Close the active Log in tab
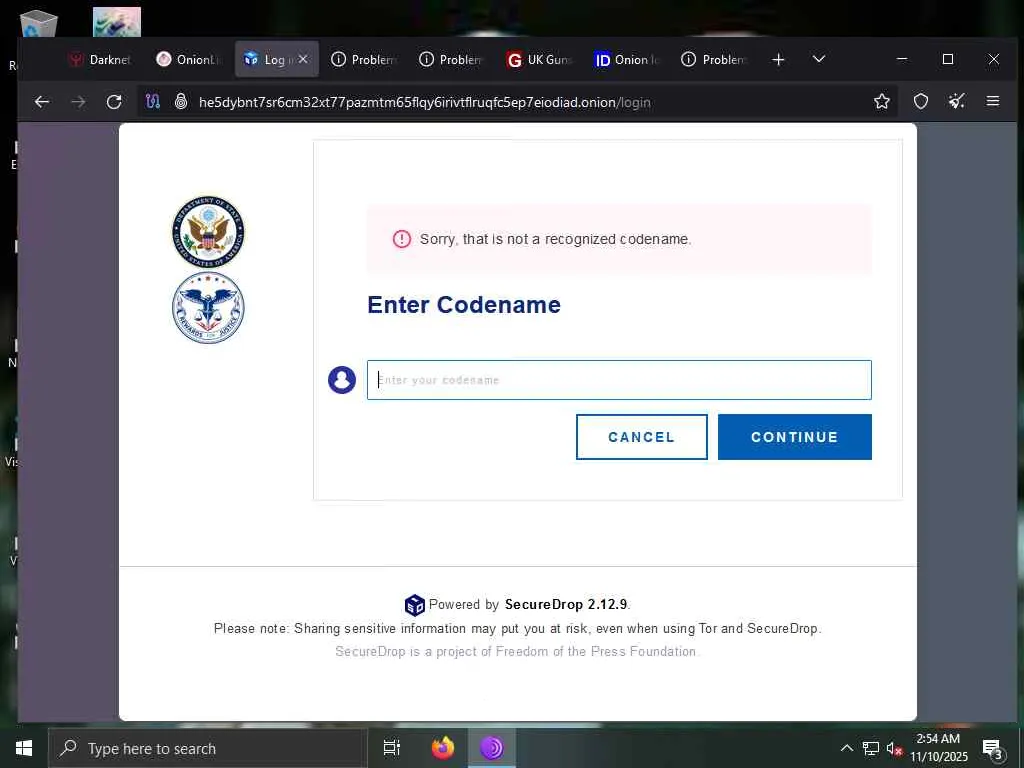The height and width of the screenshot is (768, 1024). pos(303,59)
